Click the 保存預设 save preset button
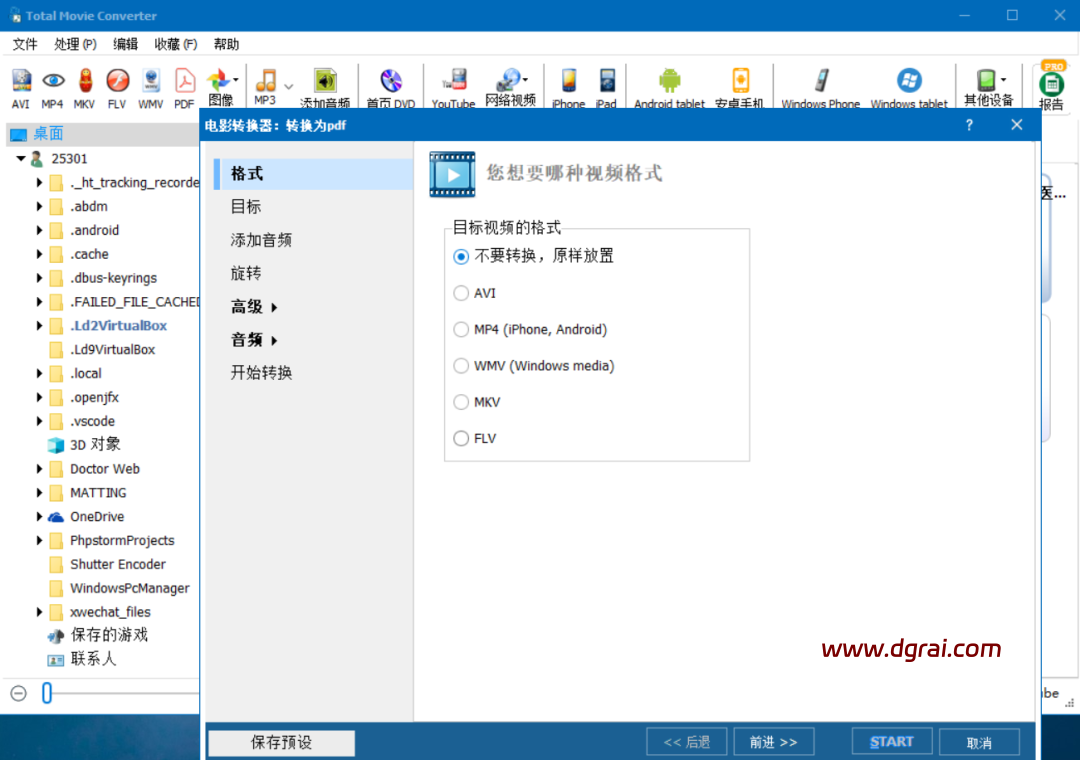Image resolution: width=1080 pixels, height=760 pixels. click(281, 742)
